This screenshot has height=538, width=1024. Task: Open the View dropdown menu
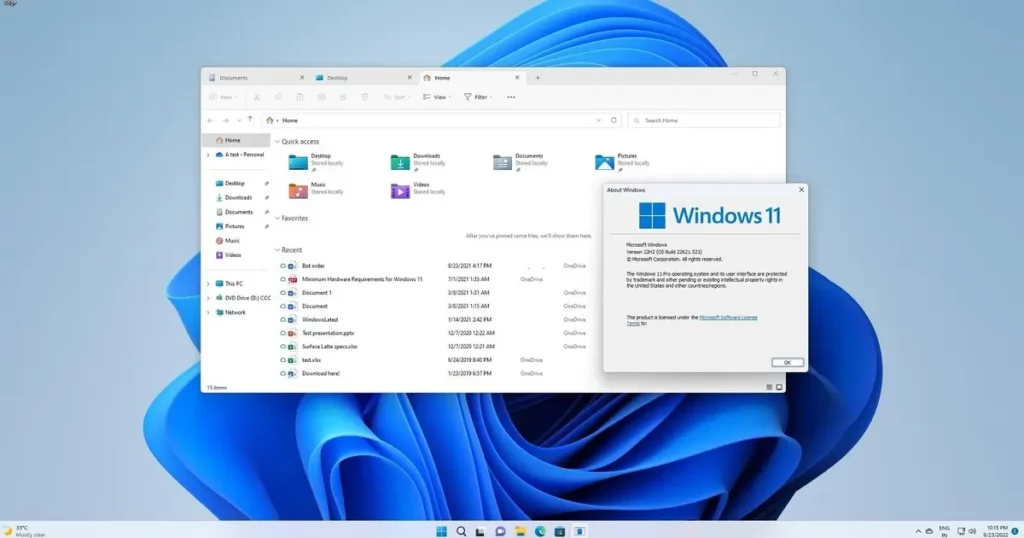point(437,97)
